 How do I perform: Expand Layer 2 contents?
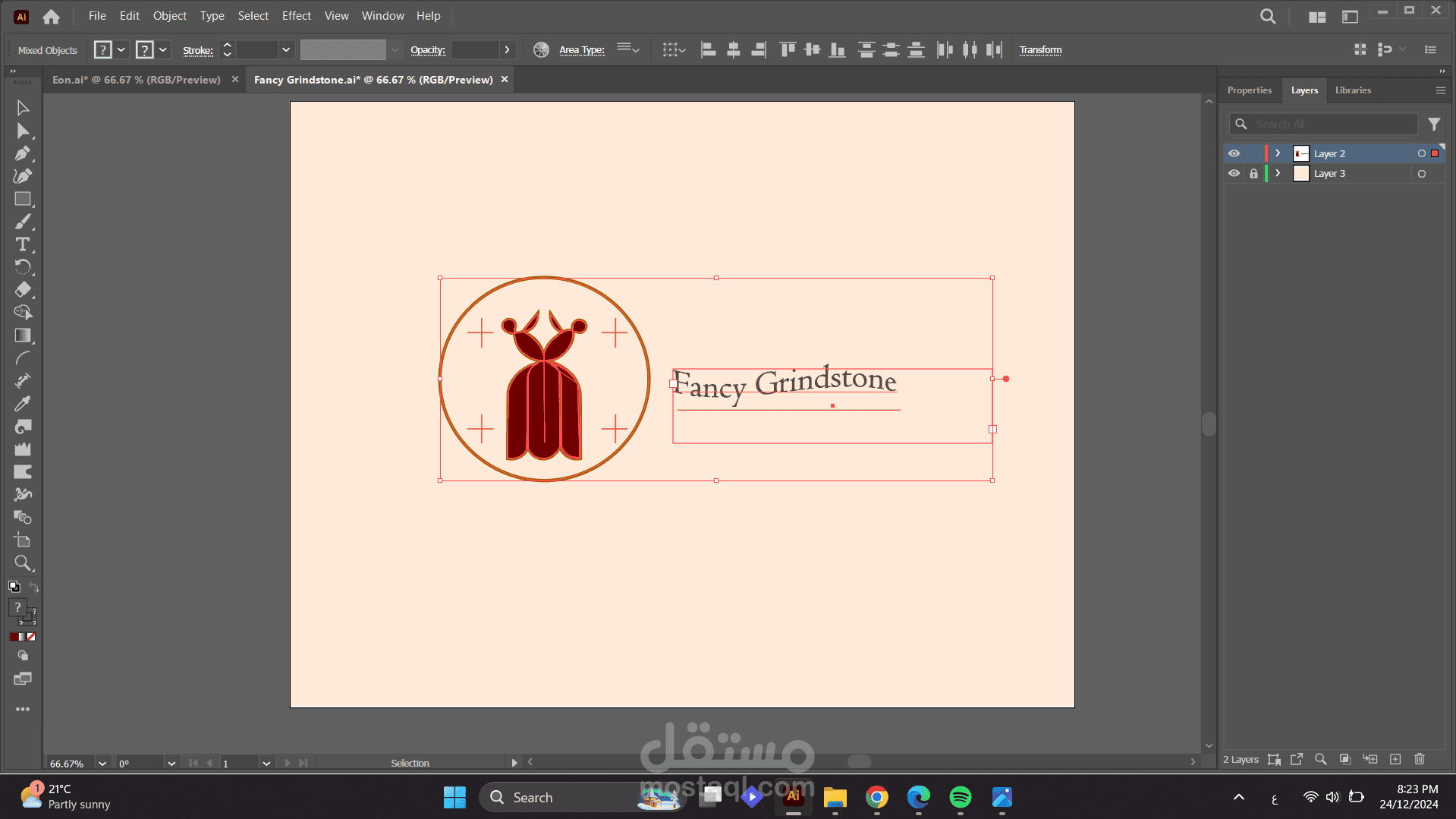click(1278, 153)
